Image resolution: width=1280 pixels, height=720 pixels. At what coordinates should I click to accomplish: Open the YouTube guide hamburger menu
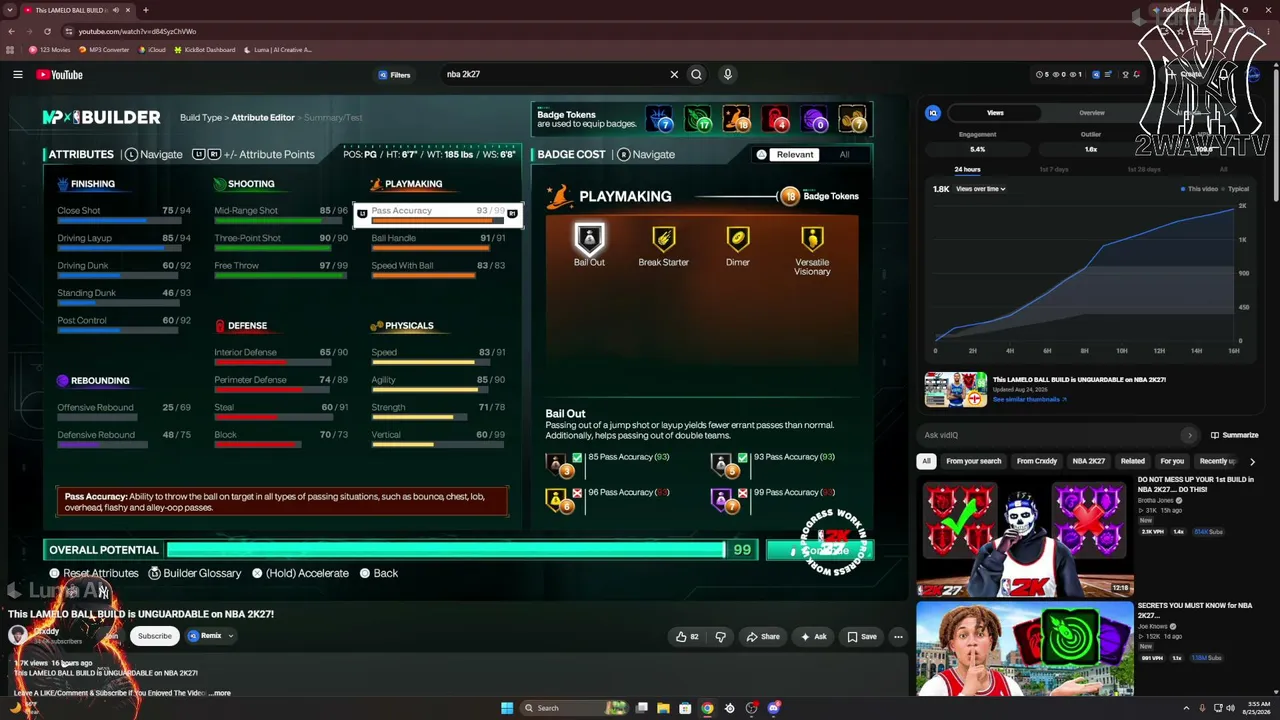pos(18,74)
